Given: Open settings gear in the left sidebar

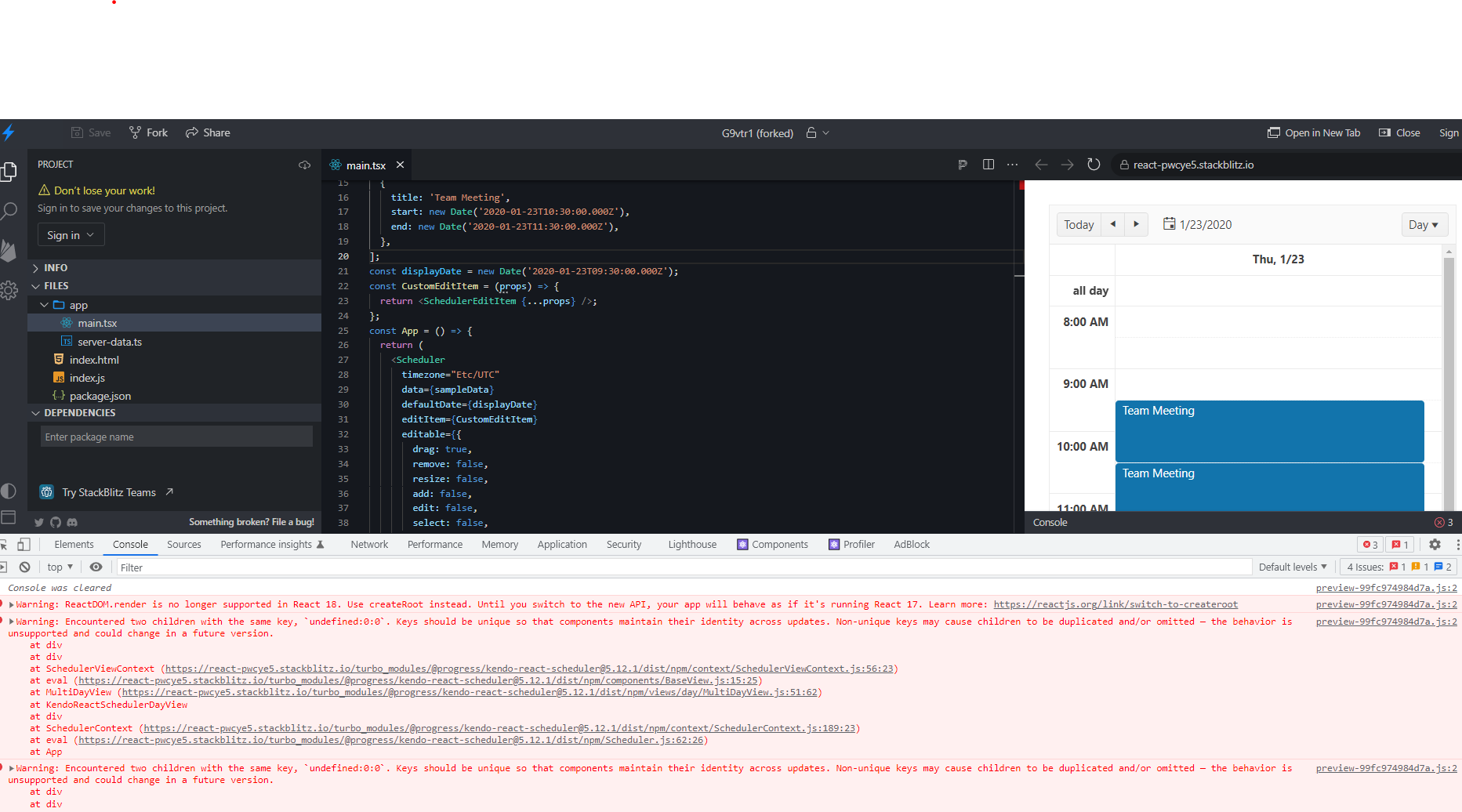Looking at the screenshot, I should point(9,291).
